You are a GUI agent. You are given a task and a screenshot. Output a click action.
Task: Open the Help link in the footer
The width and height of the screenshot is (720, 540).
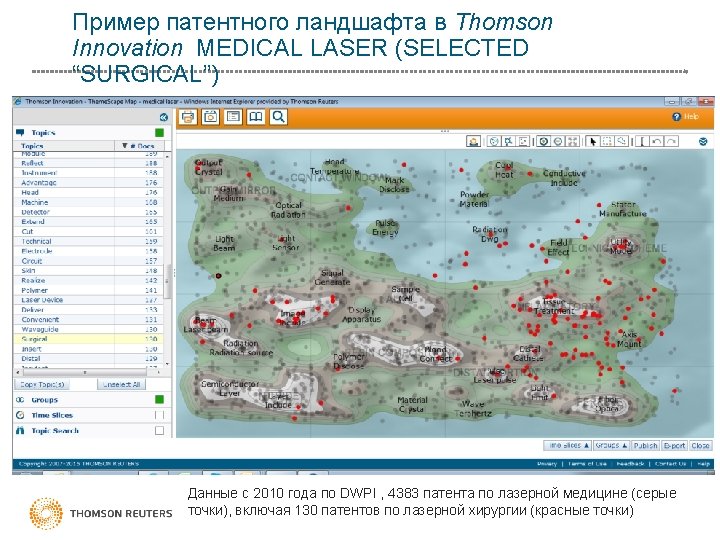pos(703,464)
